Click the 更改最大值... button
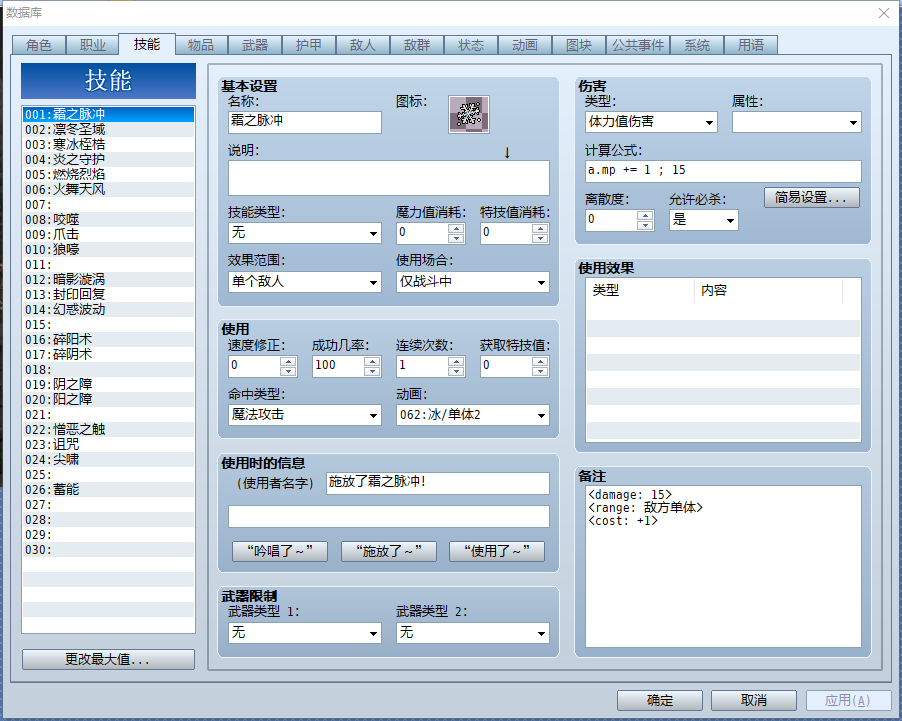Viewport: 902px width, 721px height. [108, 659]
